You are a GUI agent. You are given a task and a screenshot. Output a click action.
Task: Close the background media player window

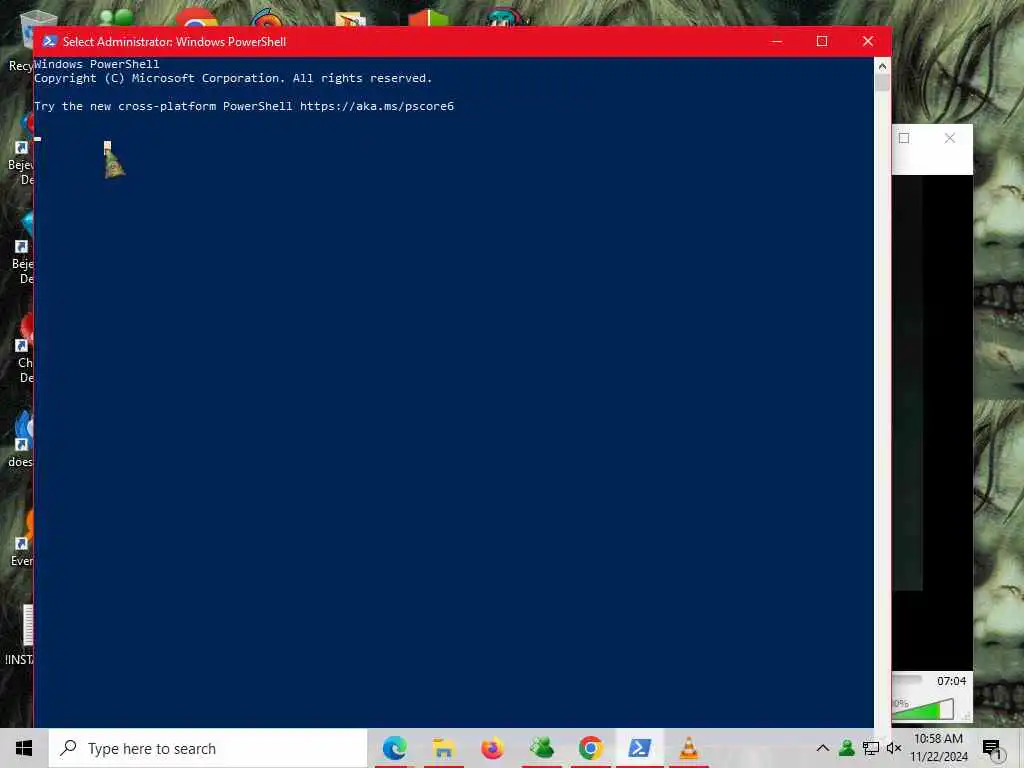click(x=950, y=138)
